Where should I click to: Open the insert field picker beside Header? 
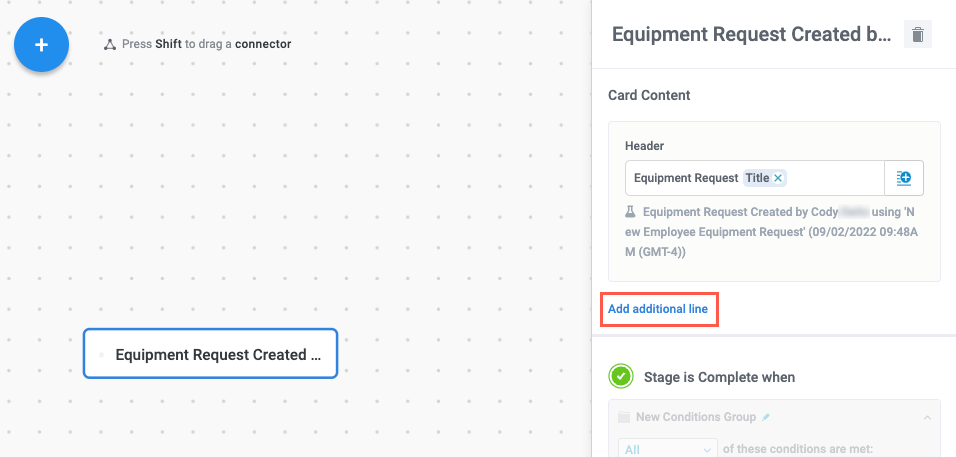point(904,178)
